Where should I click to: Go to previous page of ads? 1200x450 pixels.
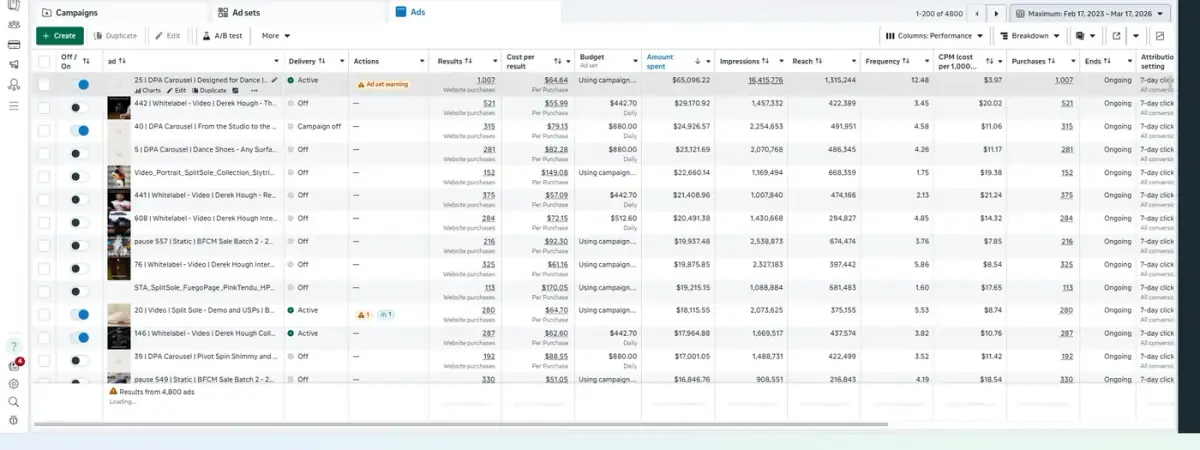tap(976, 14)
